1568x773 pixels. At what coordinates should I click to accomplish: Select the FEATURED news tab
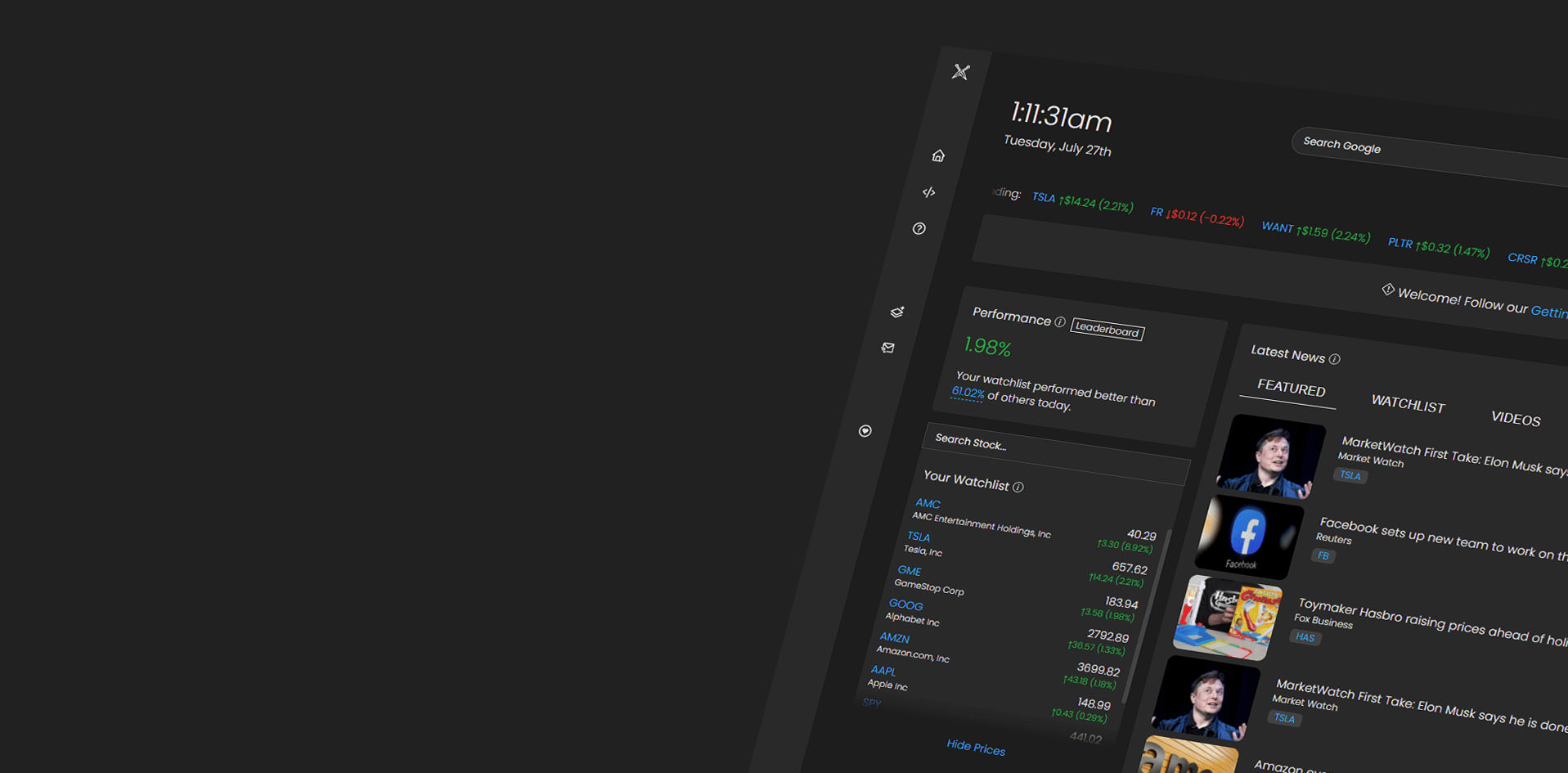(1291, 388)
